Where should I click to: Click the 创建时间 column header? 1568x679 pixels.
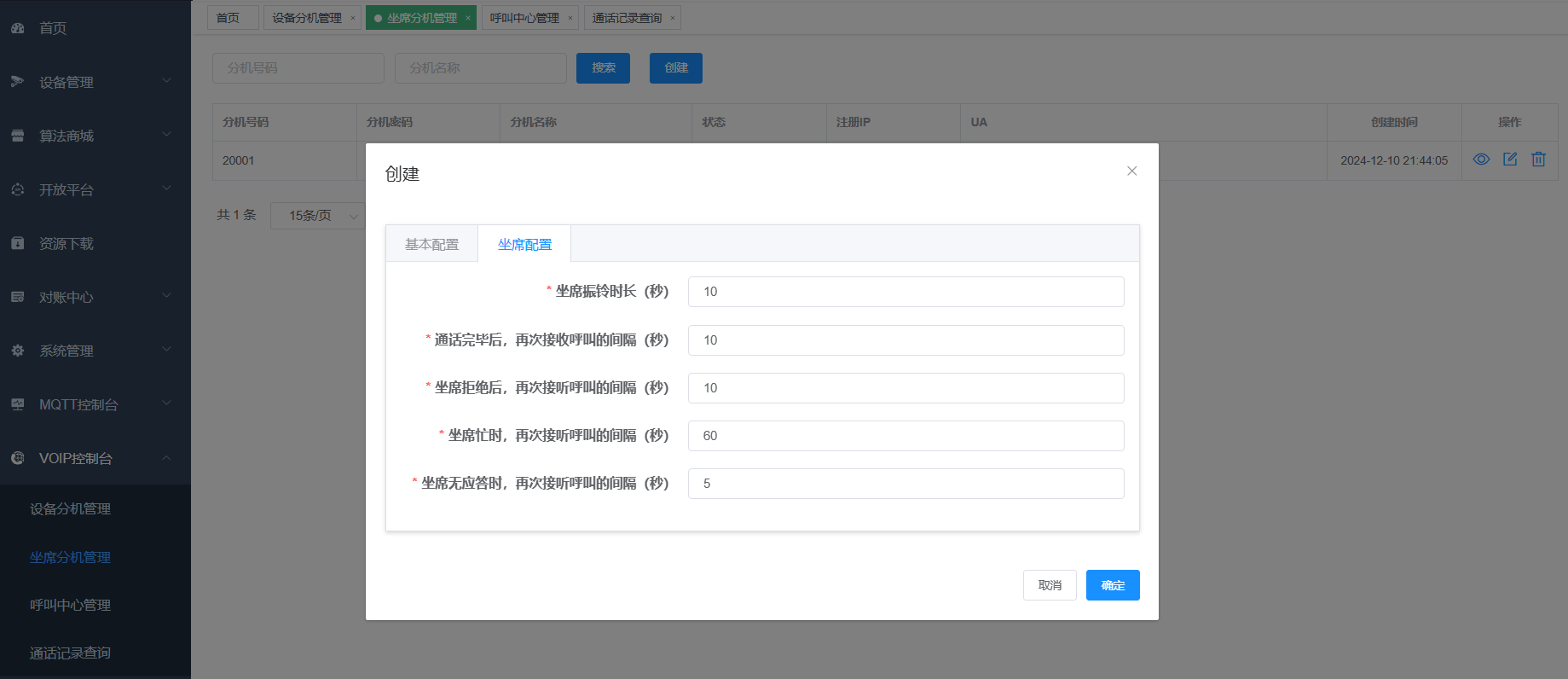[1394, 122]
